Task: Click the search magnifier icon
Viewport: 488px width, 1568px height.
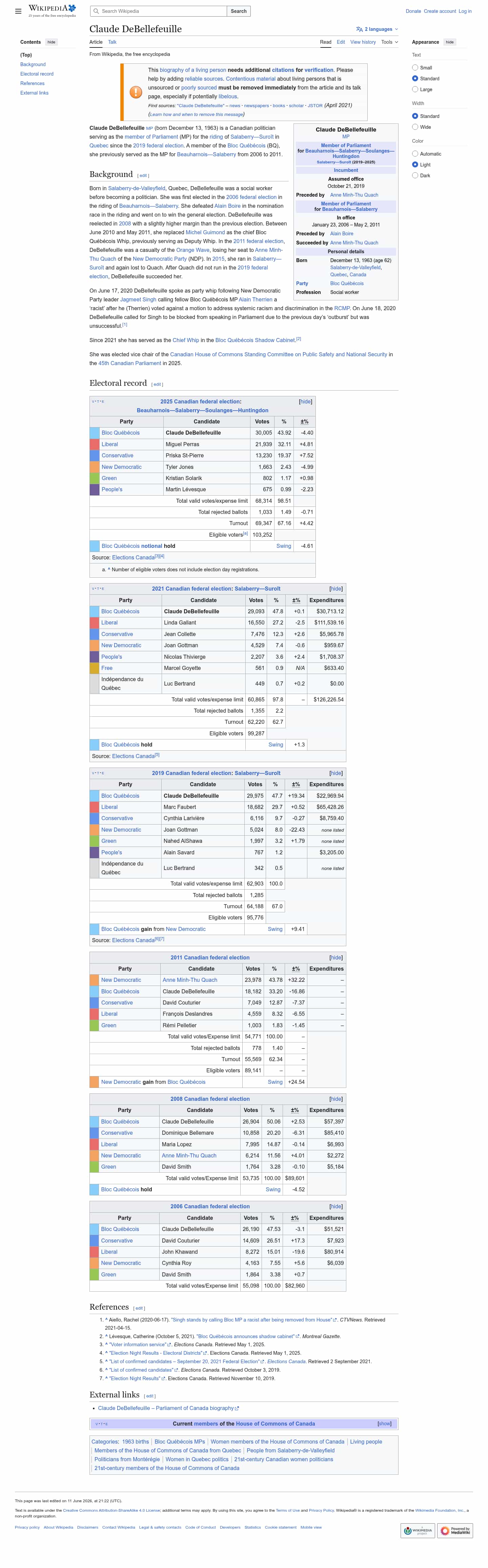Action: (x=96, y=11)
